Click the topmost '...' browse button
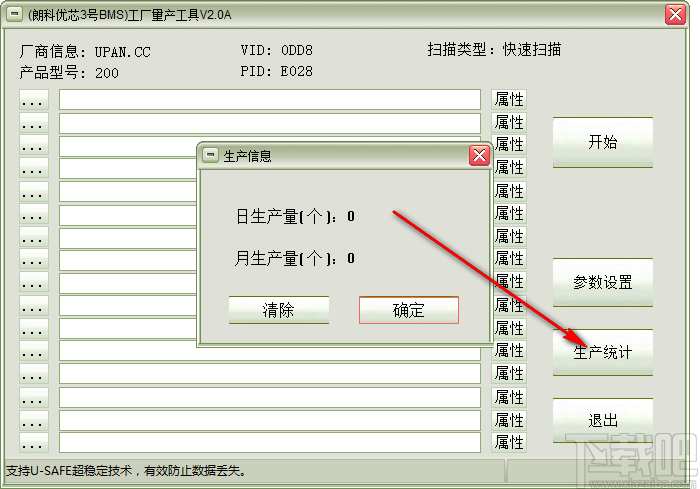The image size is (700, 489). point(33,100)
